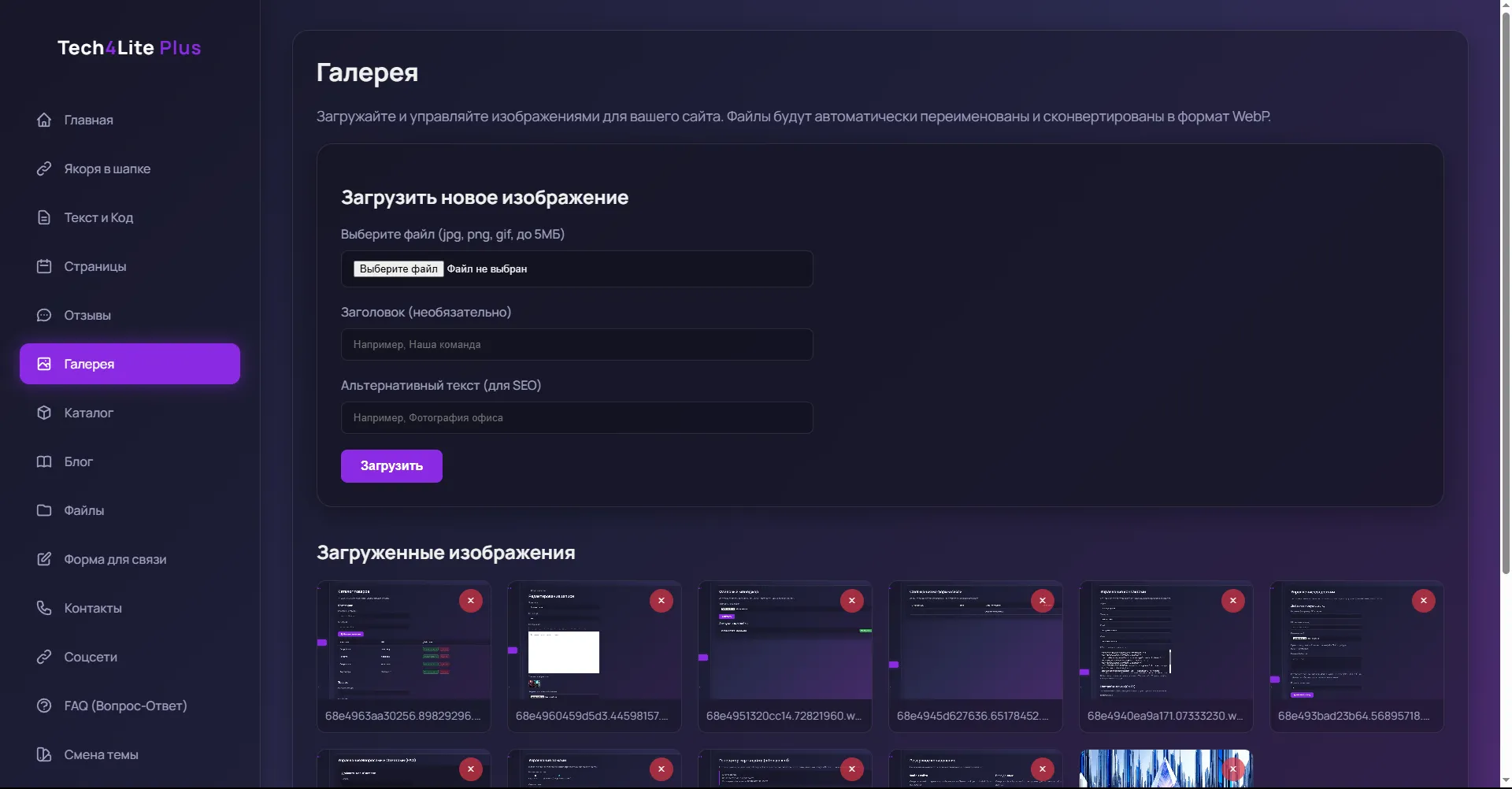Click the book icon beside Блог

[x=44, y=461]
